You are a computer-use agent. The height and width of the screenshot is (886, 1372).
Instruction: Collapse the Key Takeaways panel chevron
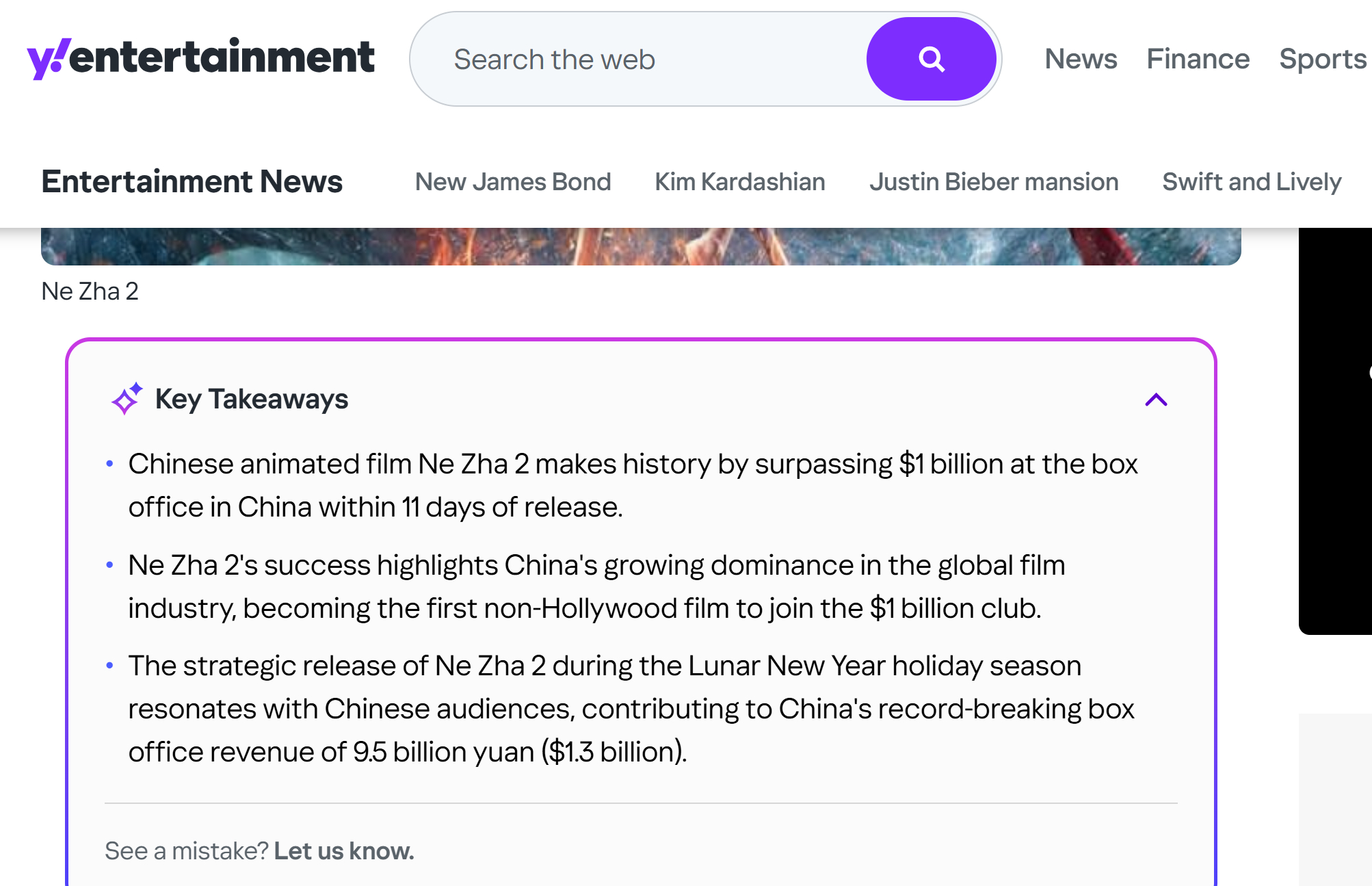click(x=1156, y=400)
